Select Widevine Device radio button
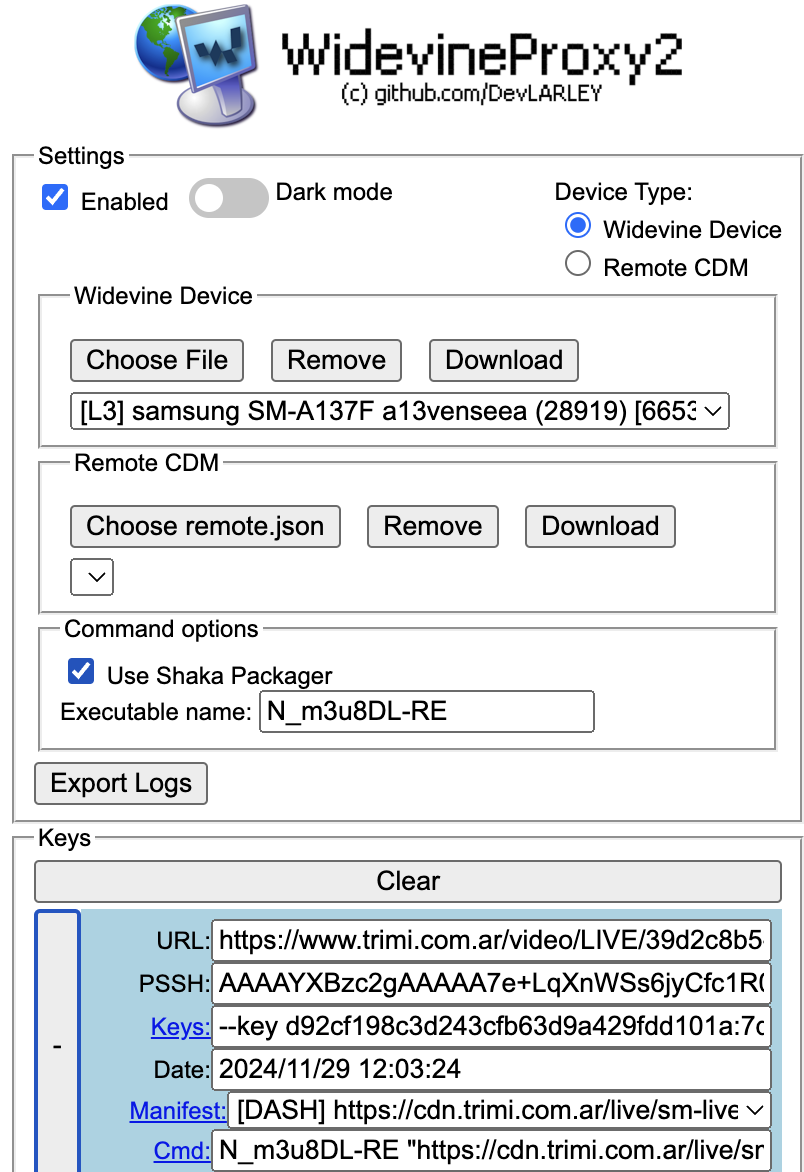The height and width of the screenshot is (1172, 804). coord(578,226)
